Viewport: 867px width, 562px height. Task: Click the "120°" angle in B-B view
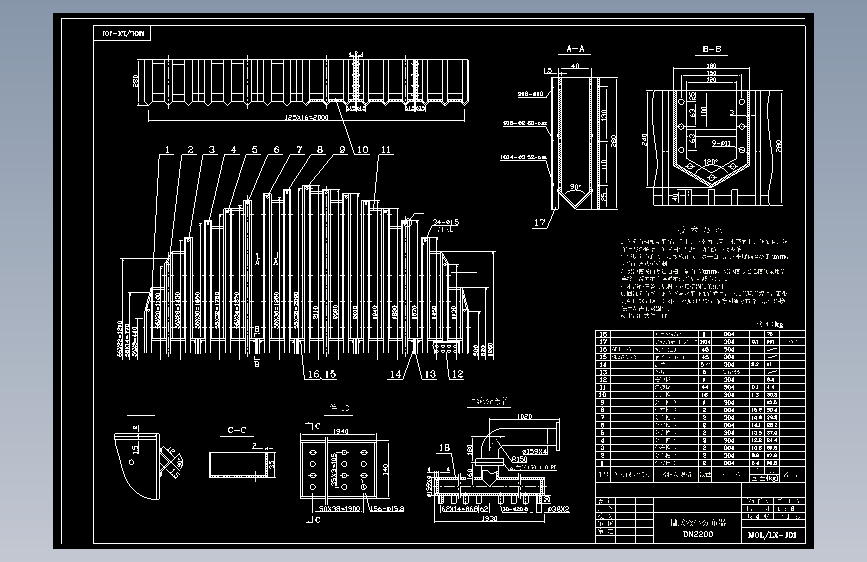[x=711, y=162]
